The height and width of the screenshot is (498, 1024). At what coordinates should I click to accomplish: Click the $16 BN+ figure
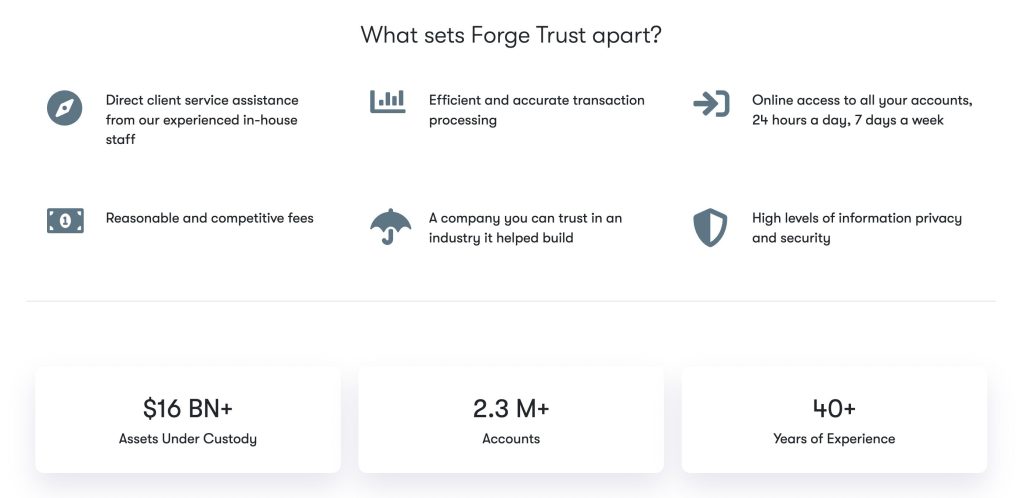188,408
